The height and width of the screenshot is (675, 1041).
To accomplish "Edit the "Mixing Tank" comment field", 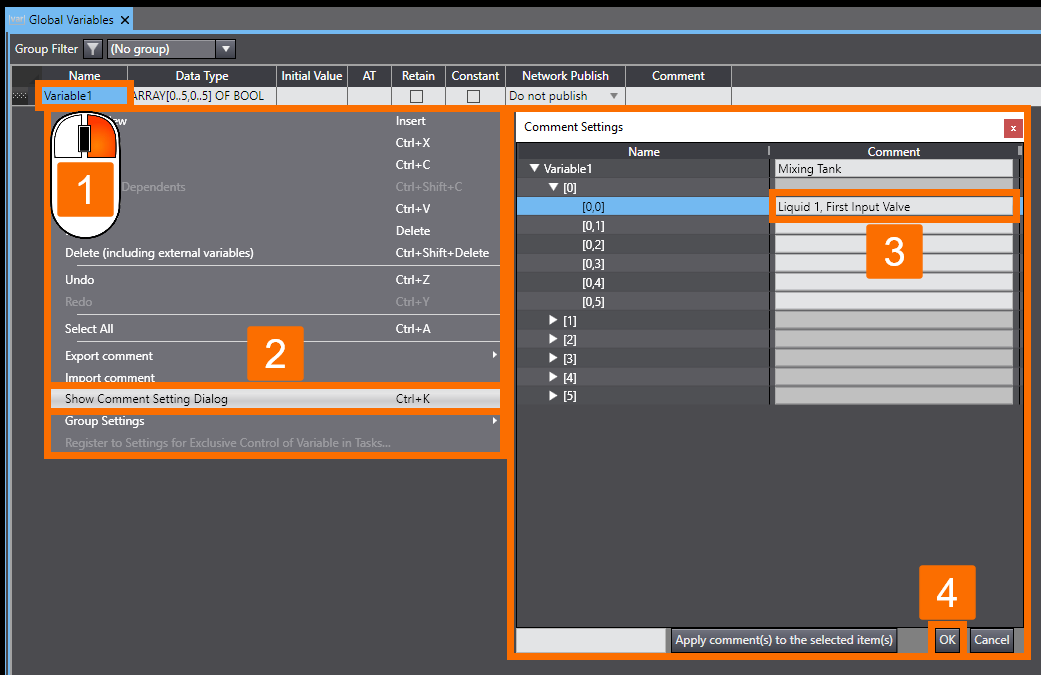I will pyautogui.click(x=893, y=168).
